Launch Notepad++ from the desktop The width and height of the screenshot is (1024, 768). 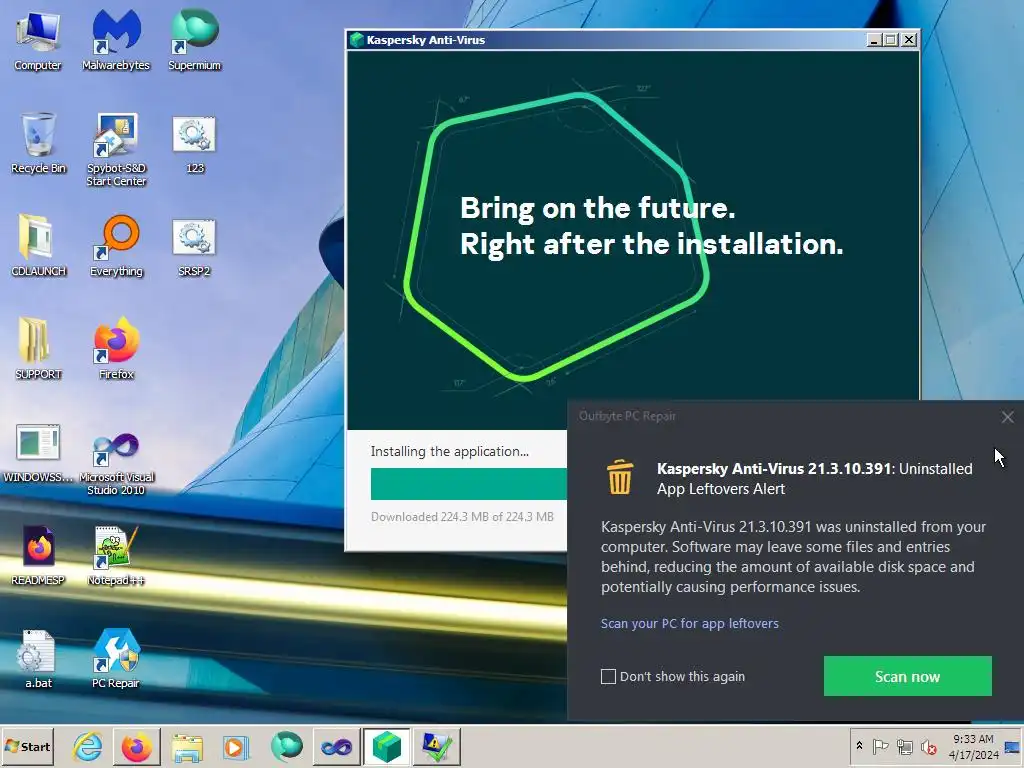point(116,555)
